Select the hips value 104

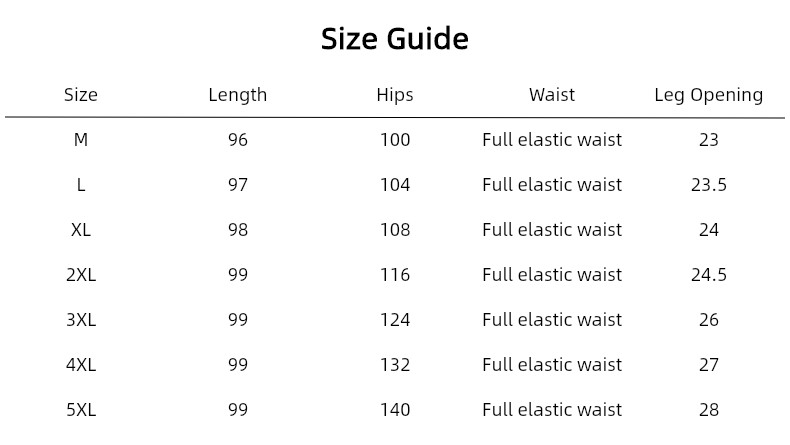tap(394, 185)
